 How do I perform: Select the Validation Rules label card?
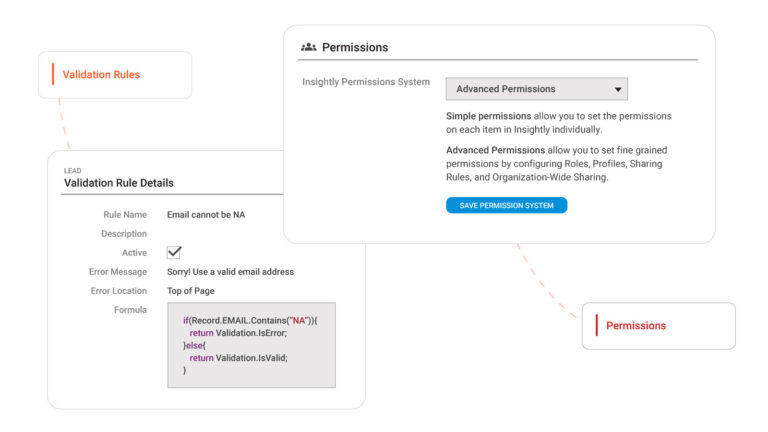(x=115, y=75)
